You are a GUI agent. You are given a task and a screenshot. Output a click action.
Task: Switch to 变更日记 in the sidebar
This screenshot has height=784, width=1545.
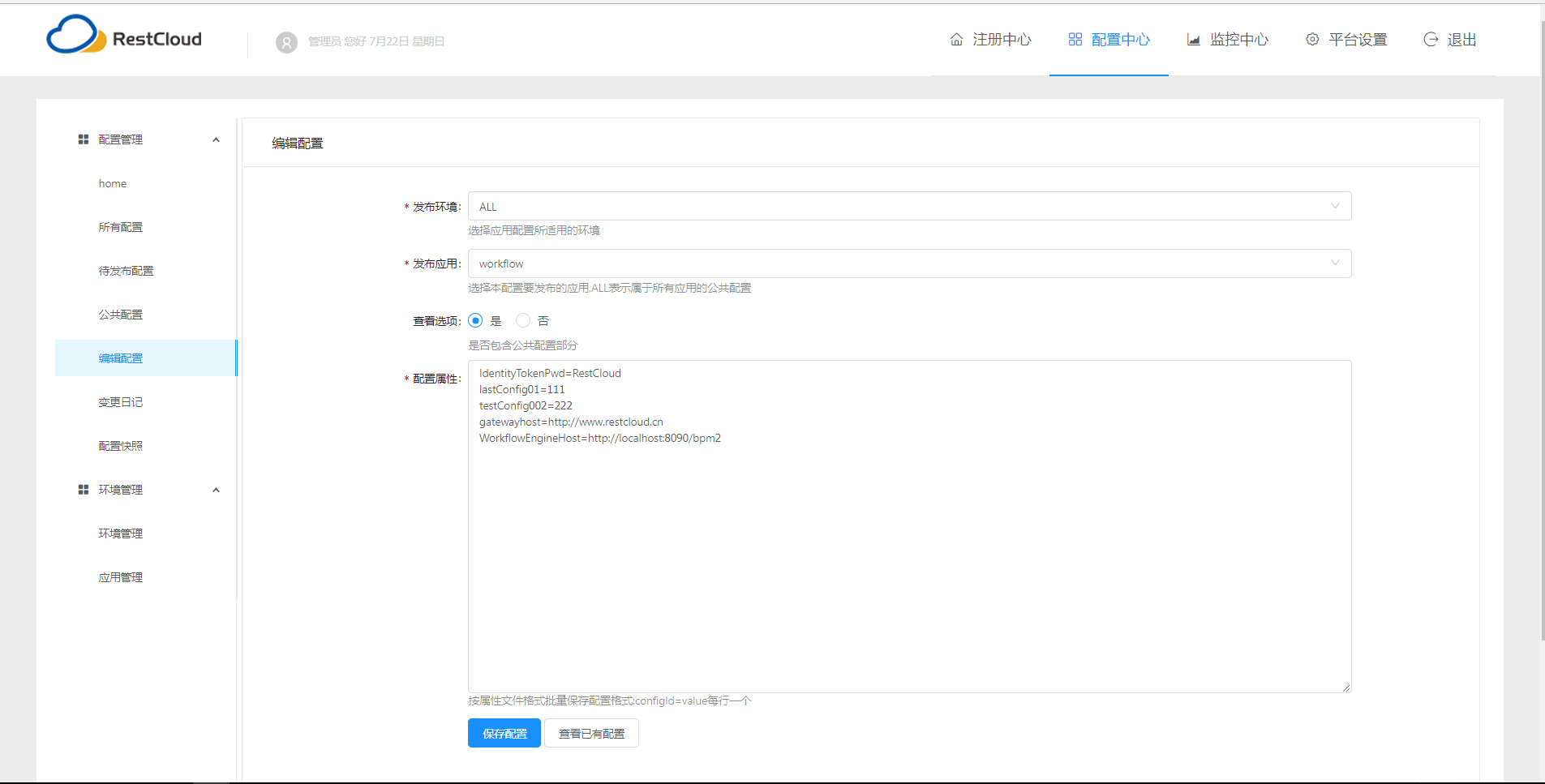click(x=122, y=401)
